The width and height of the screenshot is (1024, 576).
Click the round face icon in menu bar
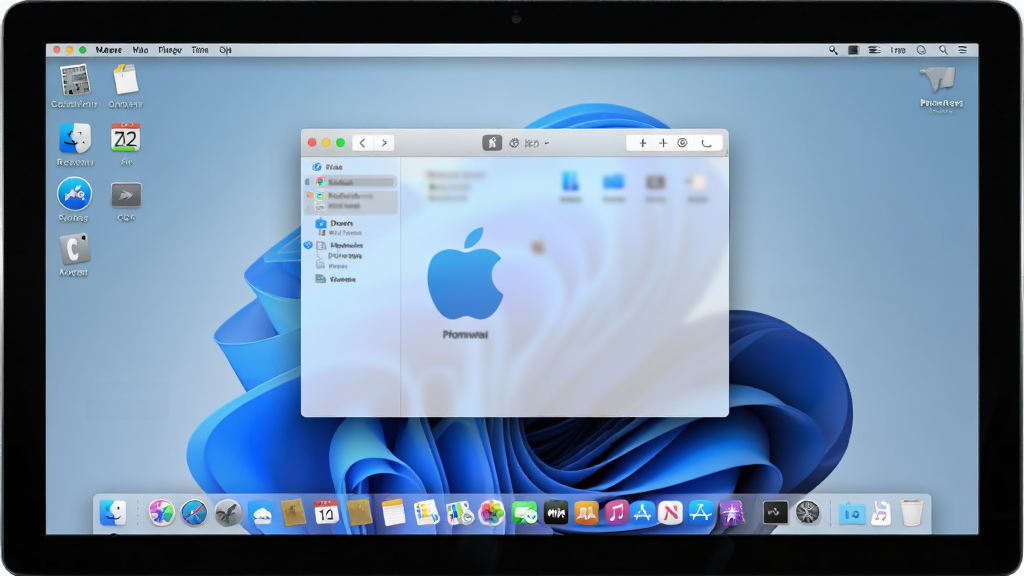(921, 50)
